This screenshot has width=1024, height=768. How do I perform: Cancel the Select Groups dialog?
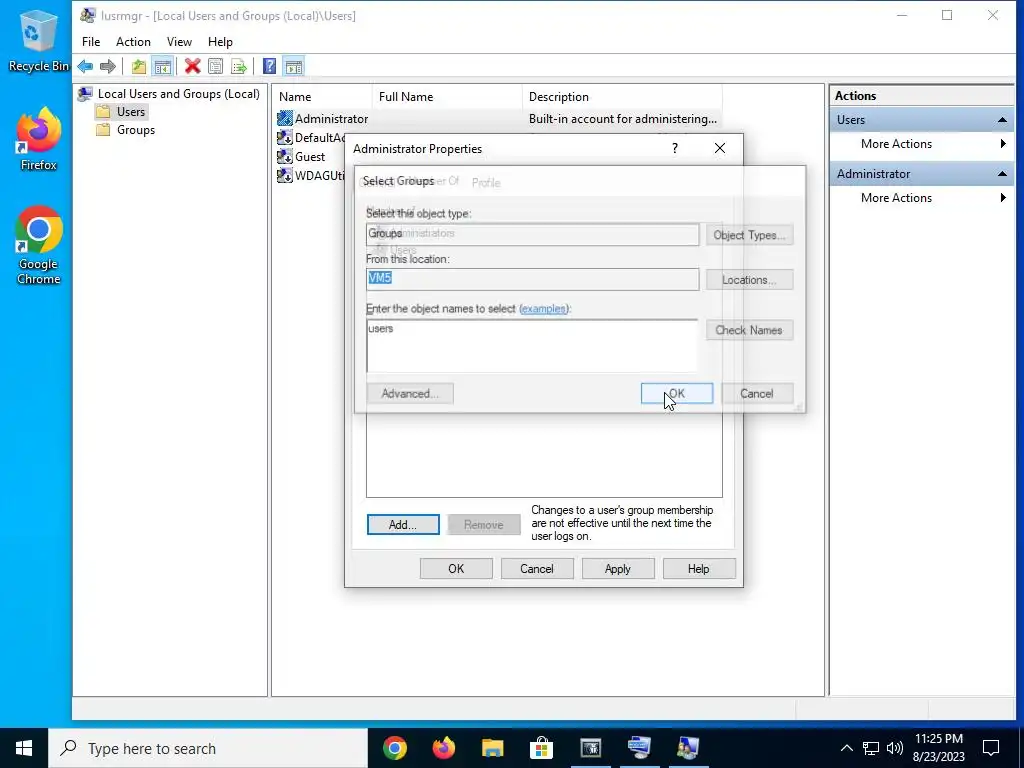click(x=757, y=393)
